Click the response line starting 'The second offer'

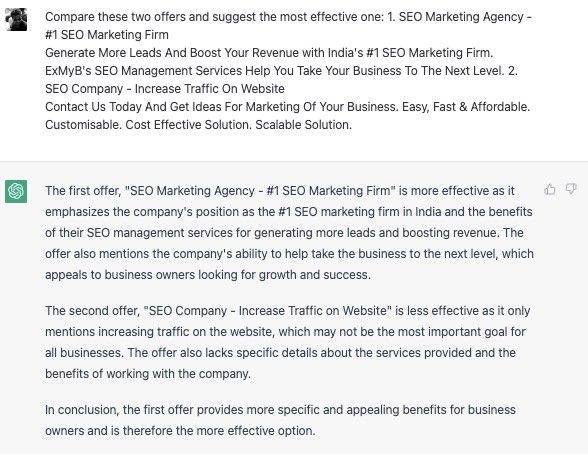(288, 311)
